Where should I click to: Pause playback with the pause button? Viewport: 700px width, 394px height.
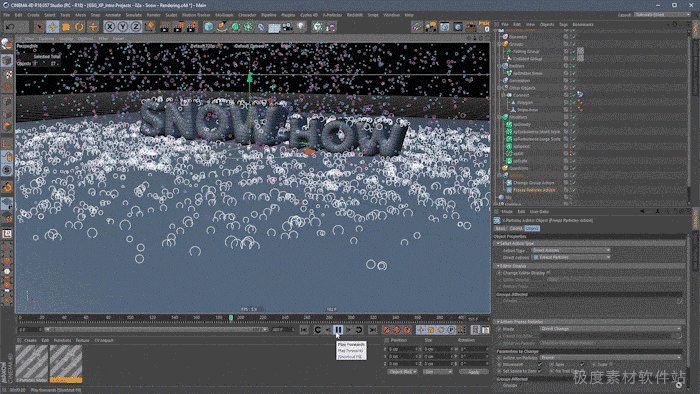(338, 330)
